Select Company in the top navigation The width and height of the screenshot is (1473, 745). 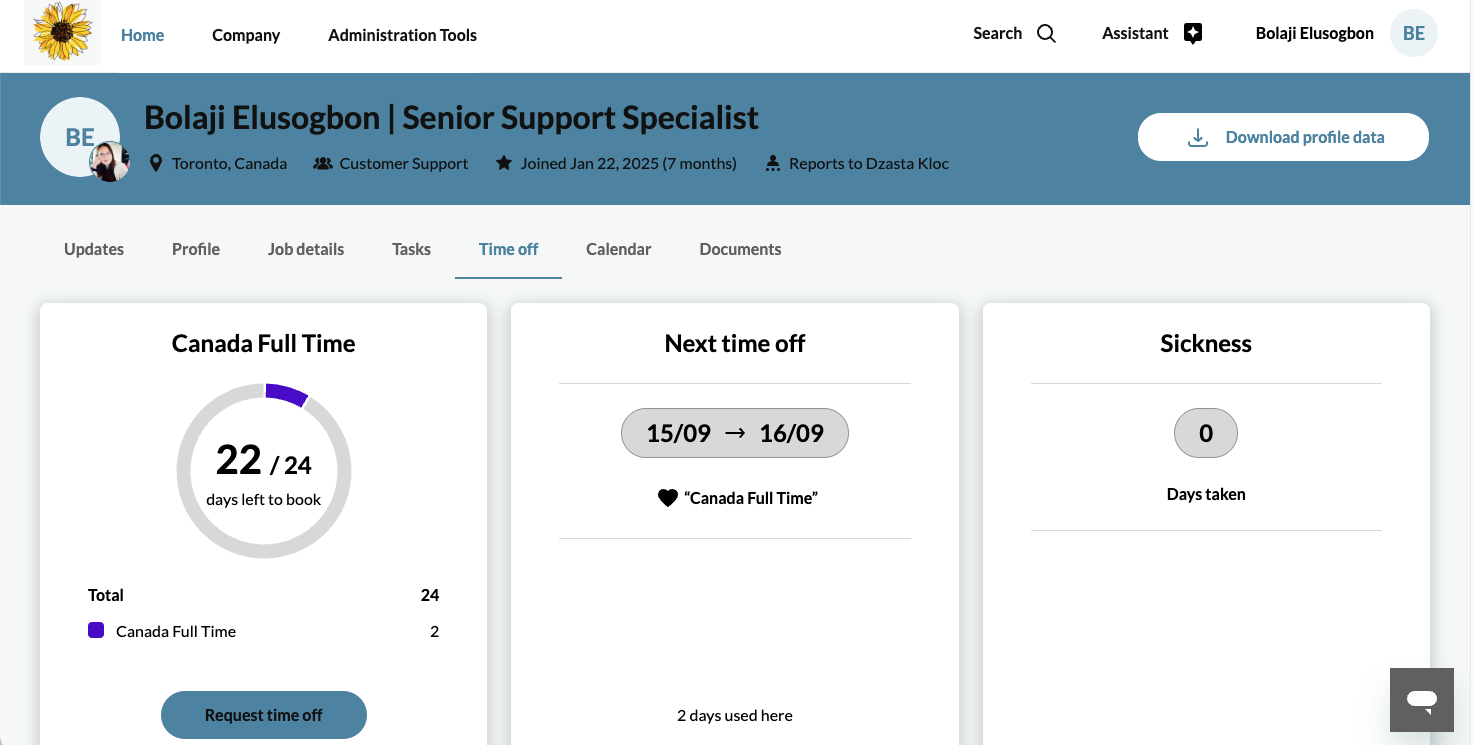coord(245,34)
